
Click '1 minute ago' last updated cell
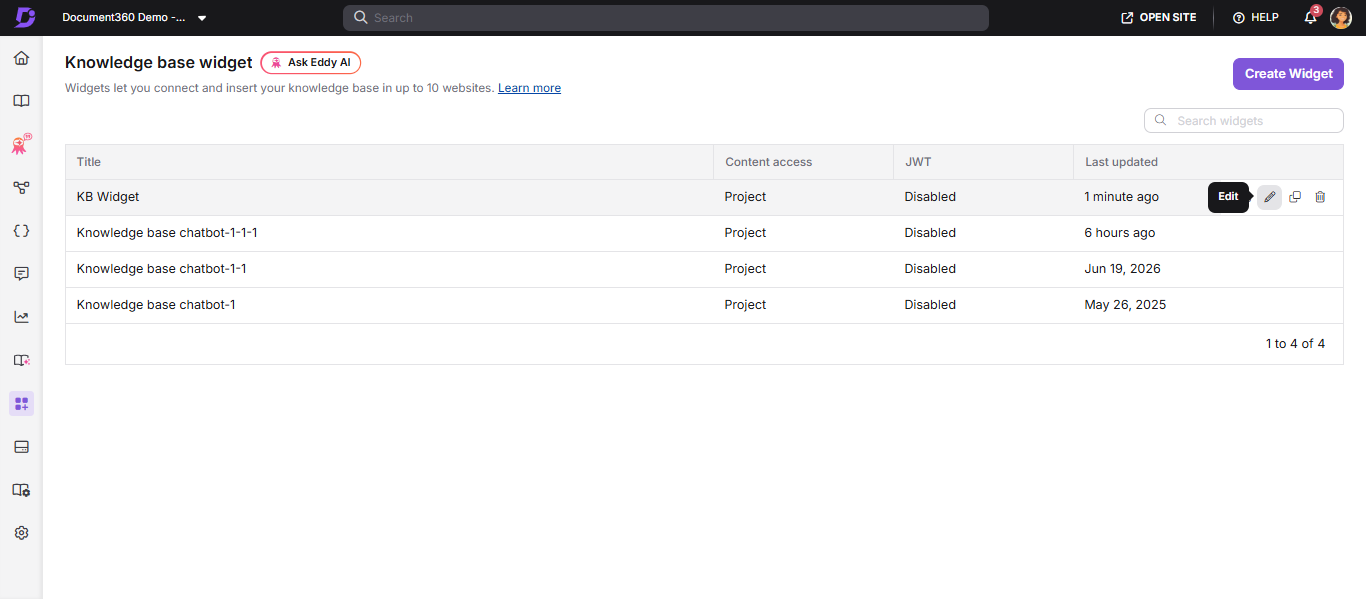point(1122,197)
